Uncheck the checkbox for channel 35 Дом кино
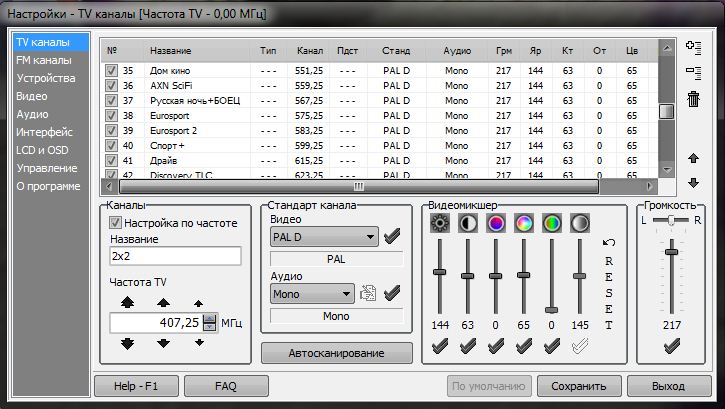 (112, 71)
